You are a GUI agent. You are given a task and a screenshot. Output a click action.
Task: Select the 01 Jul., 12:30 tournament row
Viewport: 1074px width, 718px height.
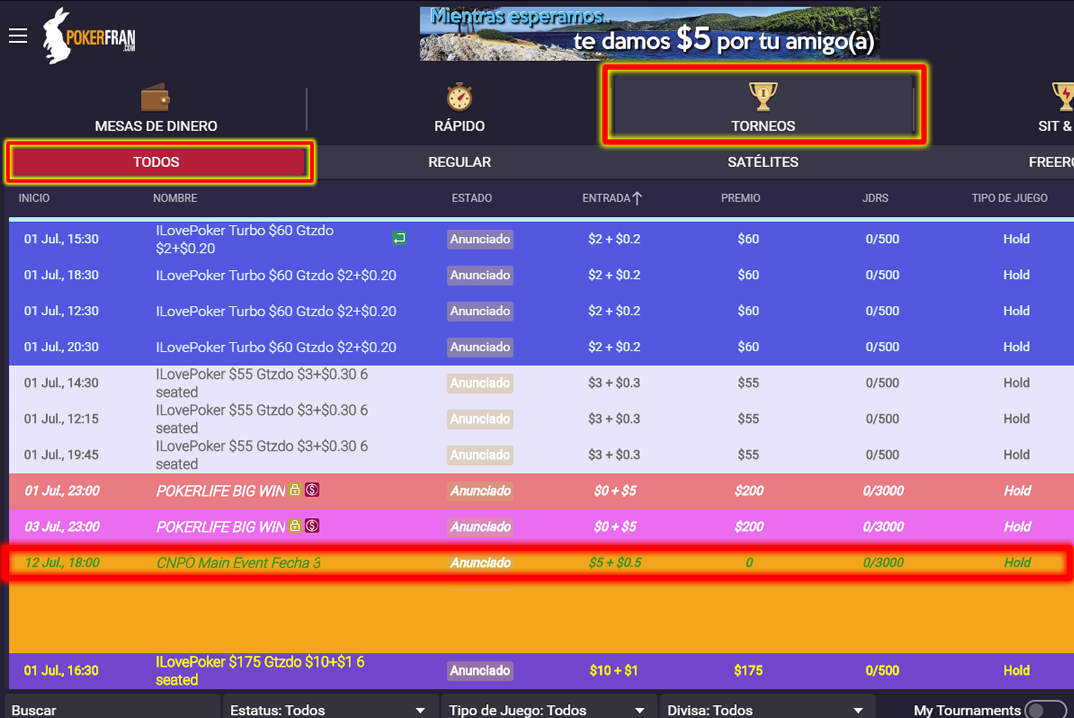pos(541,311)
